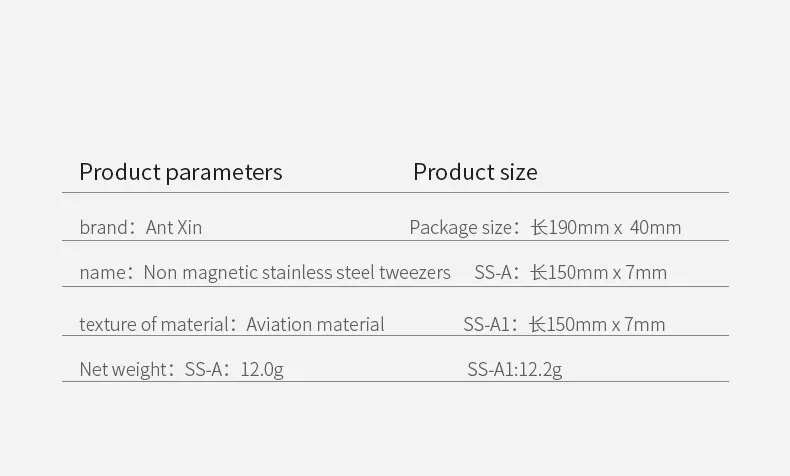Click the Package size label
This screenshot has height=476, width=790.
[x=460, y=228]
